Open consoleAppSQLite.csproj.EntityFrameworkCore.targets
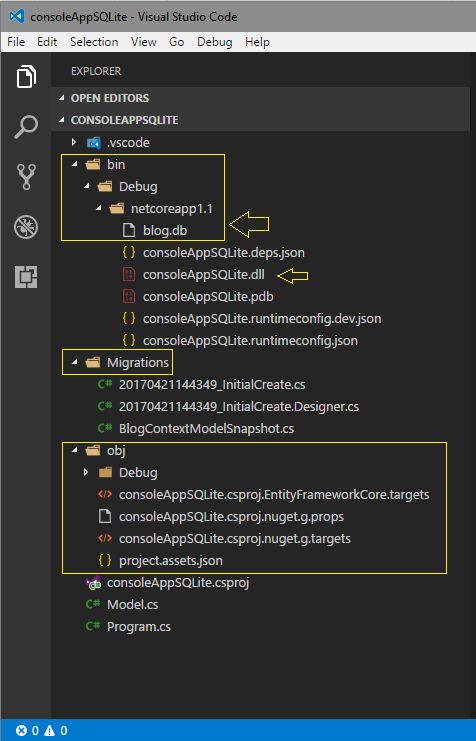The image size is (476, 741). [274, 494]
